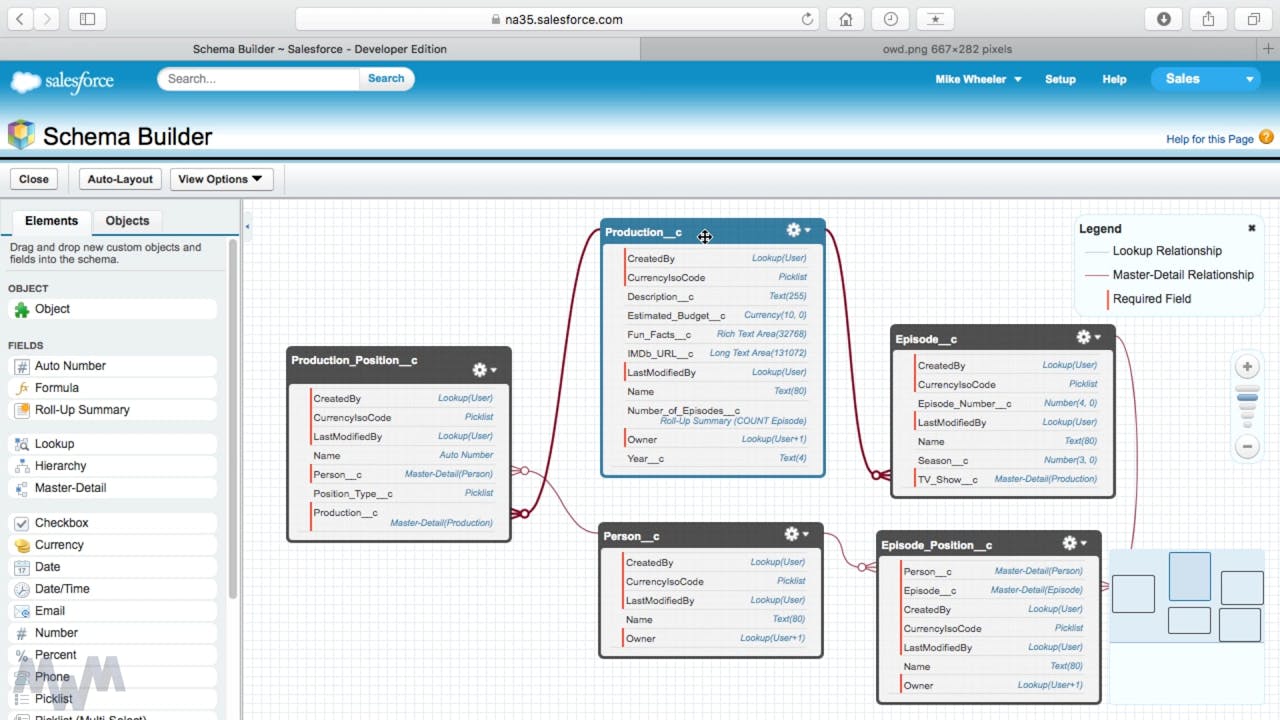The image size is (1280, 720).
Task: Open the Production_Position__c gear settings menu
Action: pos(484,370)
